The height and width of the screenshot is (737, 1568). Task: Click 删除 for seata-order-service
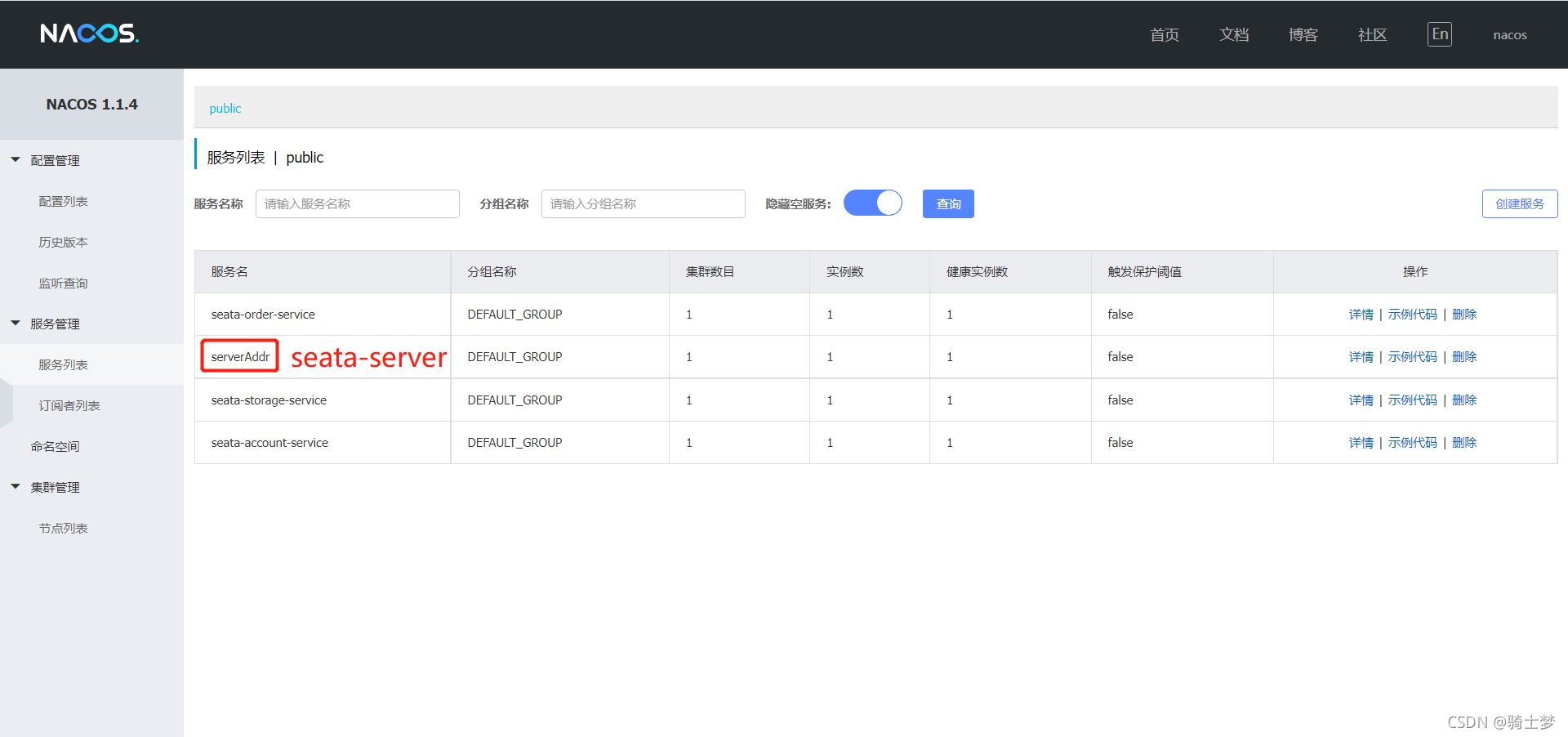(1464, 315)
